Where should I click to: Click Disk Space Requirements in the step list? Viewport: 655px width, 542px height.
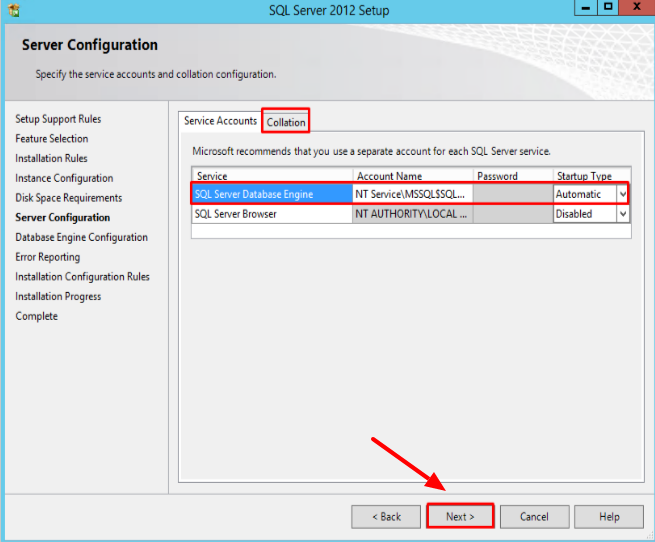[x=69, y=198]
